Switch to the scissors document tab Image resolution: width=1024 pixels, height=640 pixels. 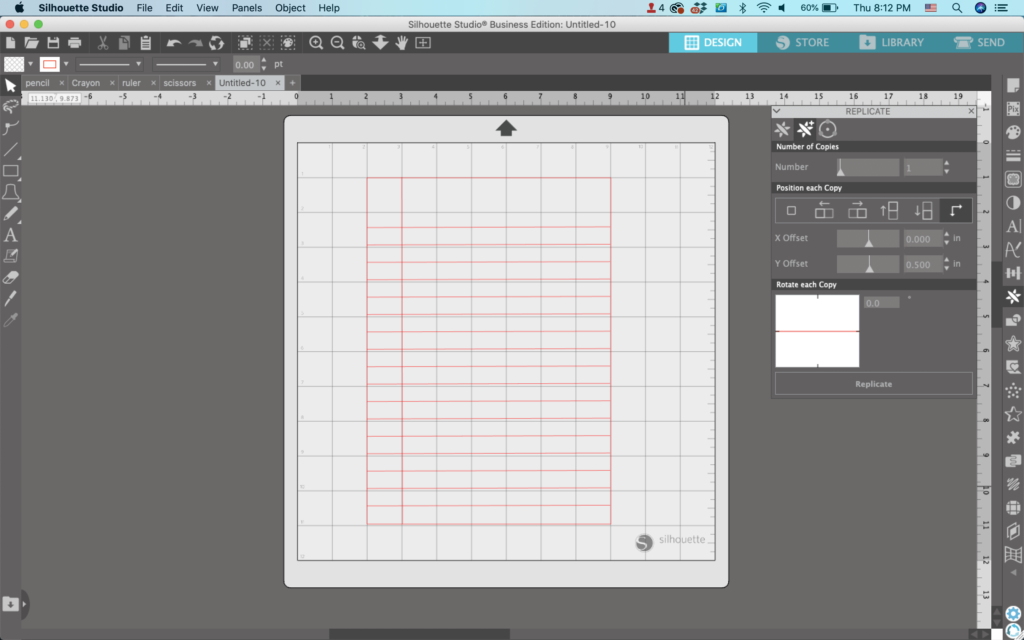(180, 83)
